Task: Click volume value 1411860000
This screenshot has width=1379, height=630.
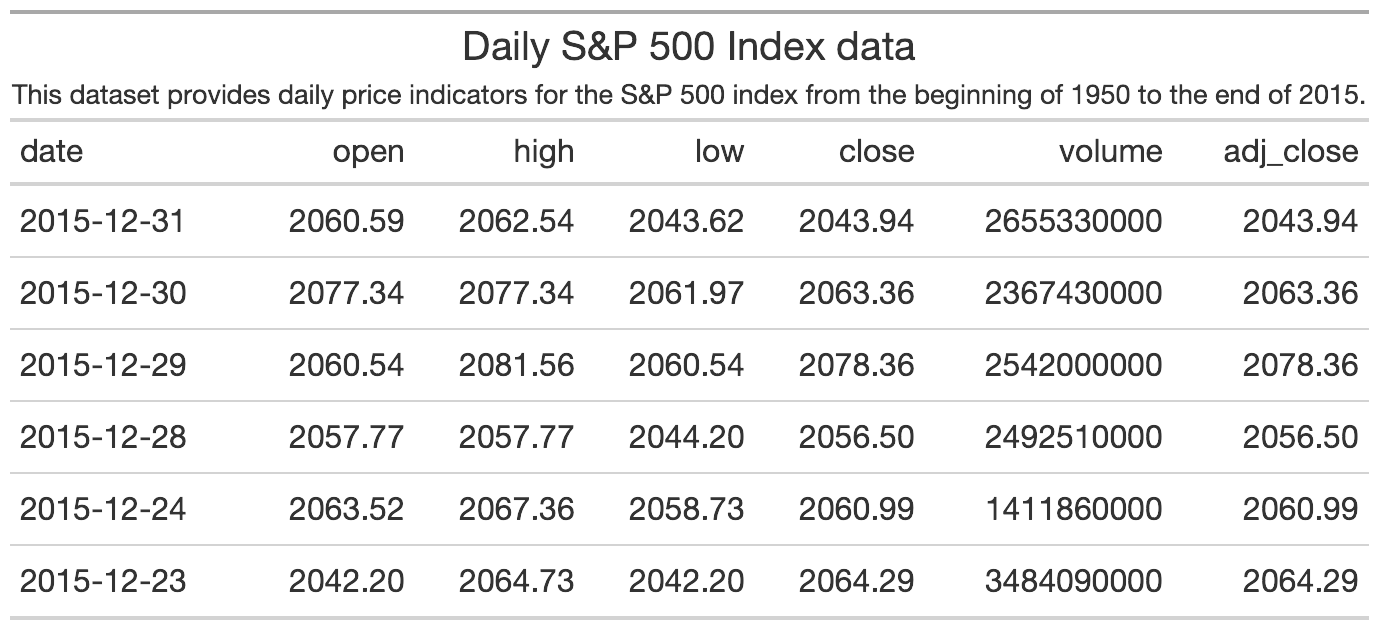Action: coord(1073,509)
